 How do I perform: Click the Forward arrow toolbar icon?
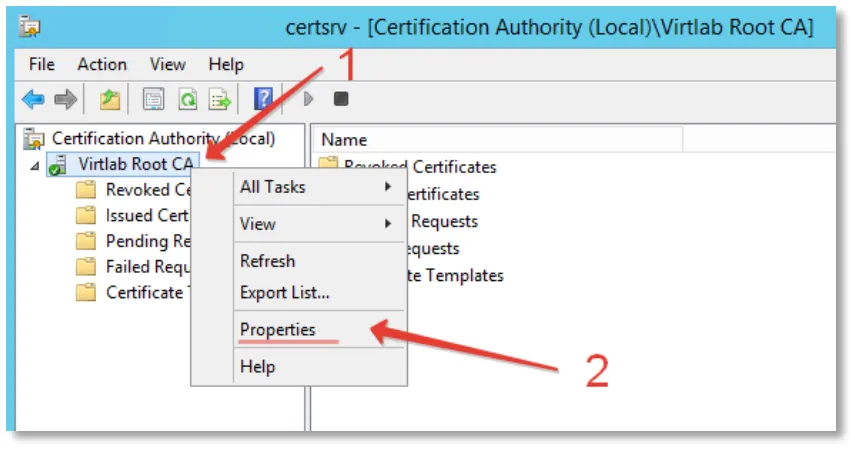point(66,99)
